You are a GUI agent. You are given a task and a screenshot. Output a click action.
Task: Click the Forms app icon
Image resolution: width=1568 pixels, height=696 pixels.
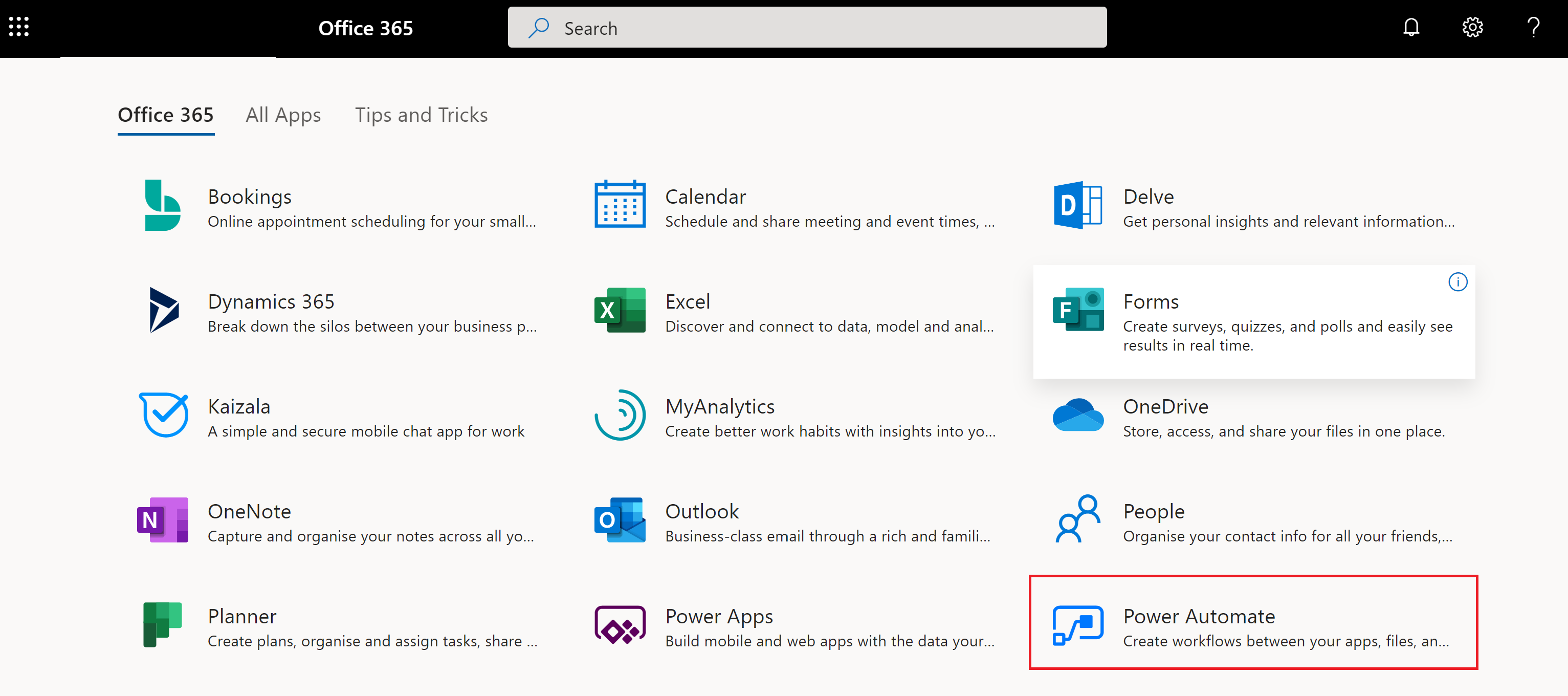(x=1077, y=309)
